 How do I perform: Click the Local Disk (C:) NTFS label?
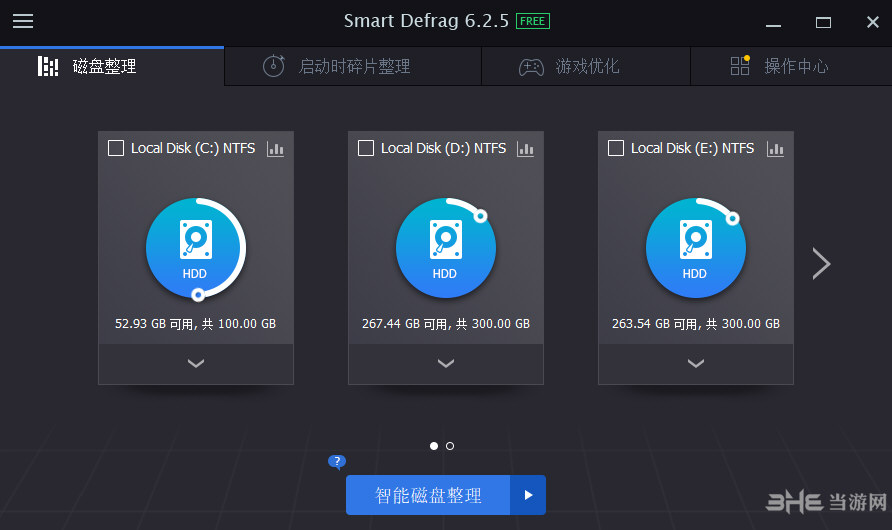pos(193,148)
